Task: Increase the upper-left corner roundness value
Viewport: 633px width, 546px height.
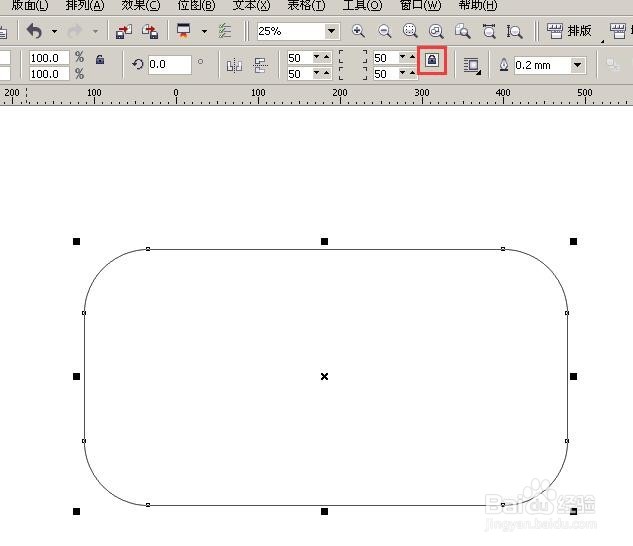Action: click(x=327, y=57)
